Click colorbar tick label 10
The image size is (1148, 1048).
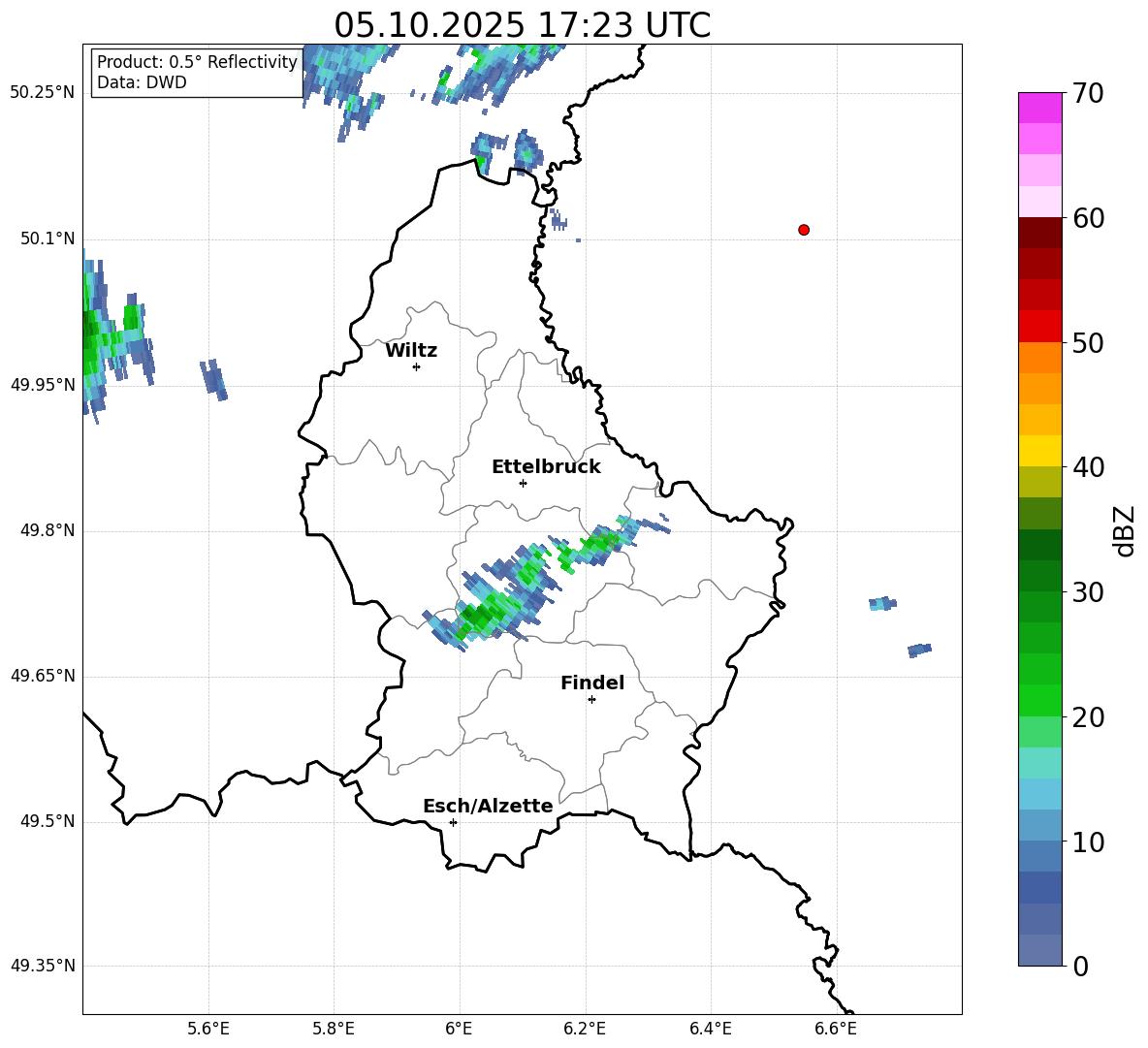[x=1088, y=842]
